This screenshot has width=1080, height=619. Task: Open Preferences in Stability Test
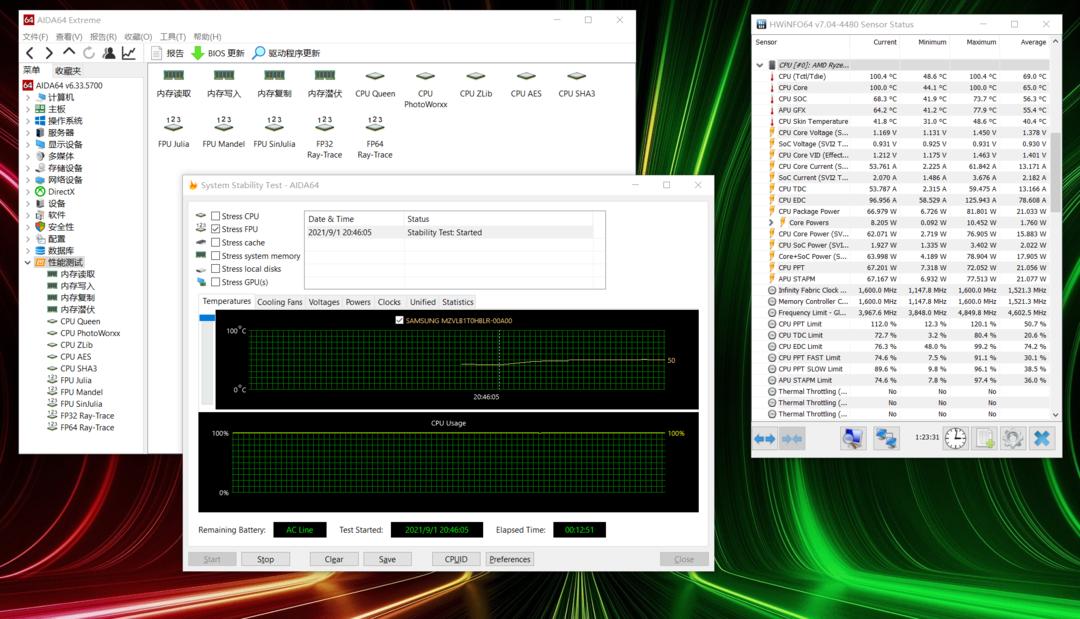[510, 559]
